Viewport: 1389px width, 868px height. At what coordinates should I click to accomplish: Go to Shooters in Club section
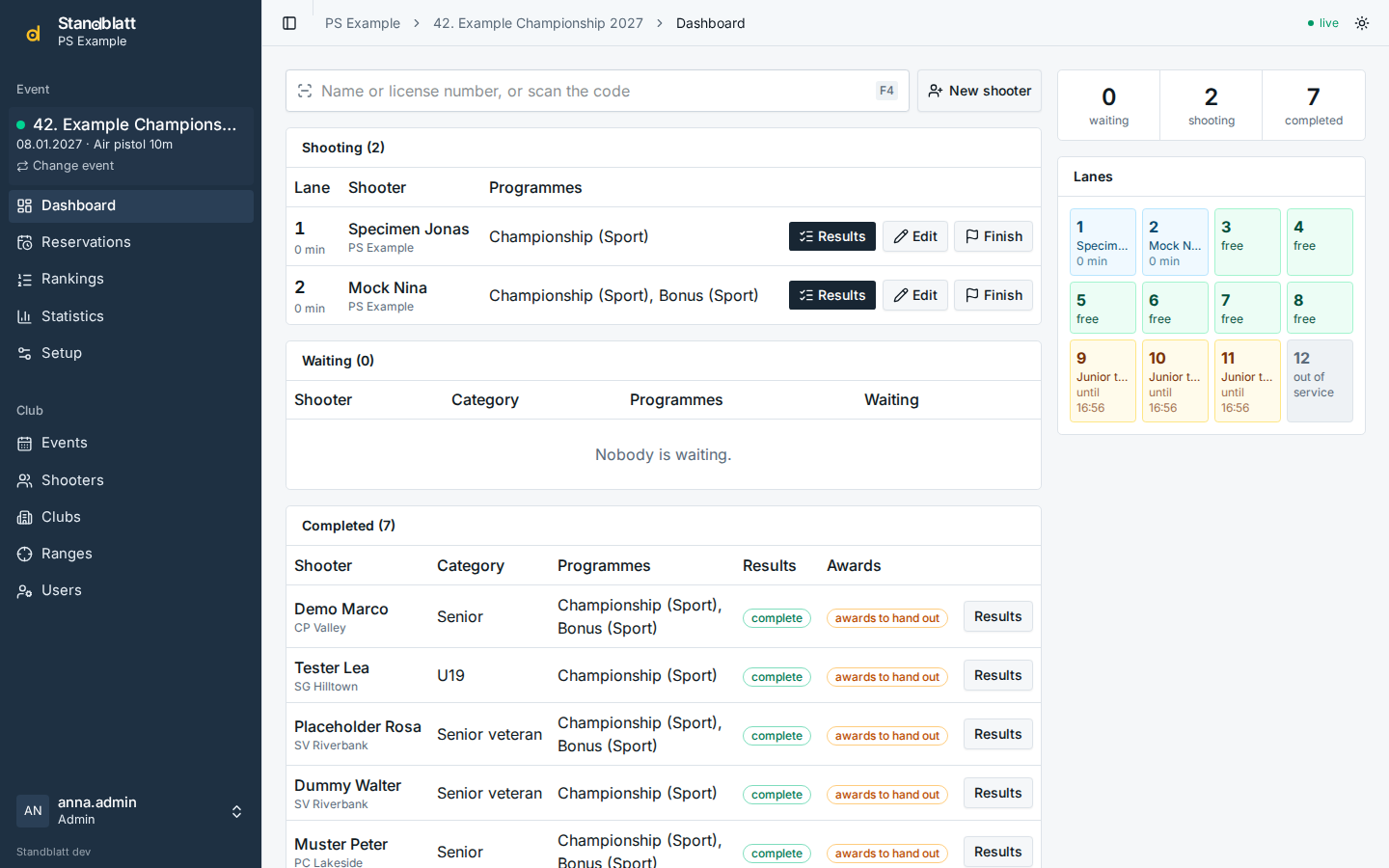tap(131, 480)
